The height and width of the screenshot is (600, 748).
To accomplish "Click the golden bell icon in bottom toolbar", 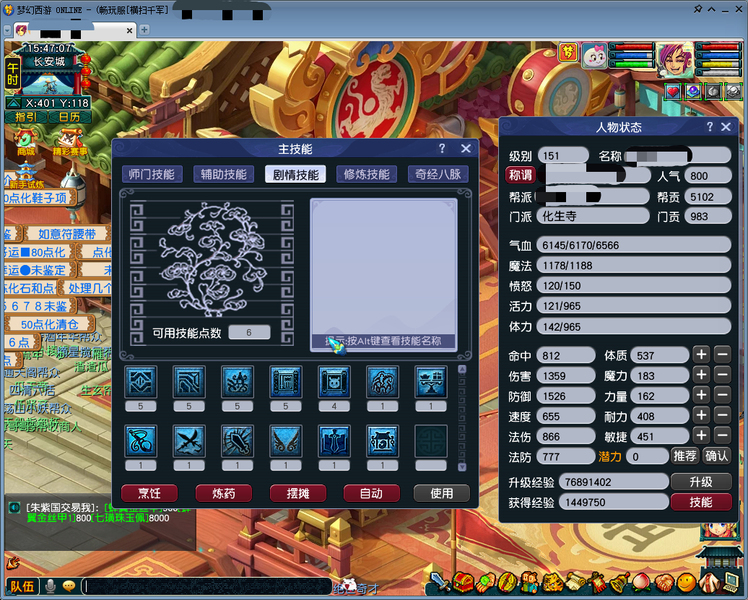I will pos(620,583).
